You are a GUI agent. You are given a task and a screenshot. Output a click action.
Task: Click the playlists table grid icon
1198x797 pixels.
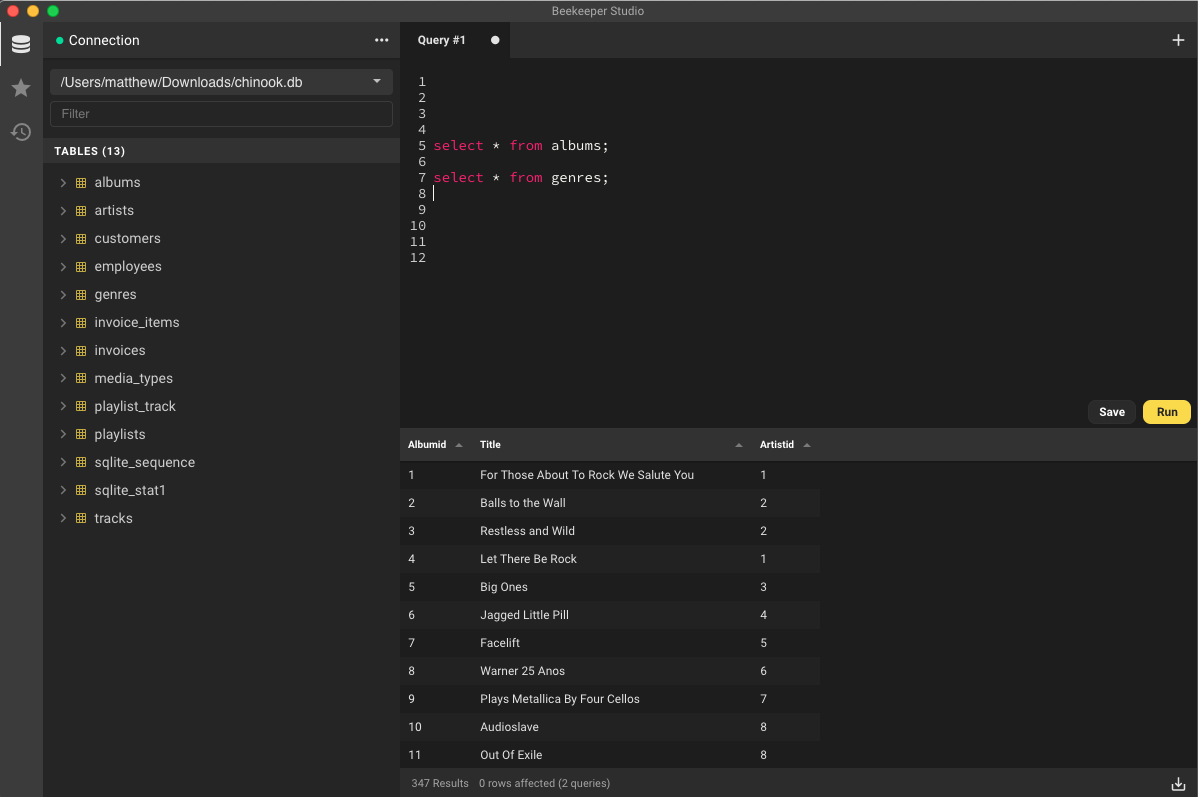coord(81,434)
